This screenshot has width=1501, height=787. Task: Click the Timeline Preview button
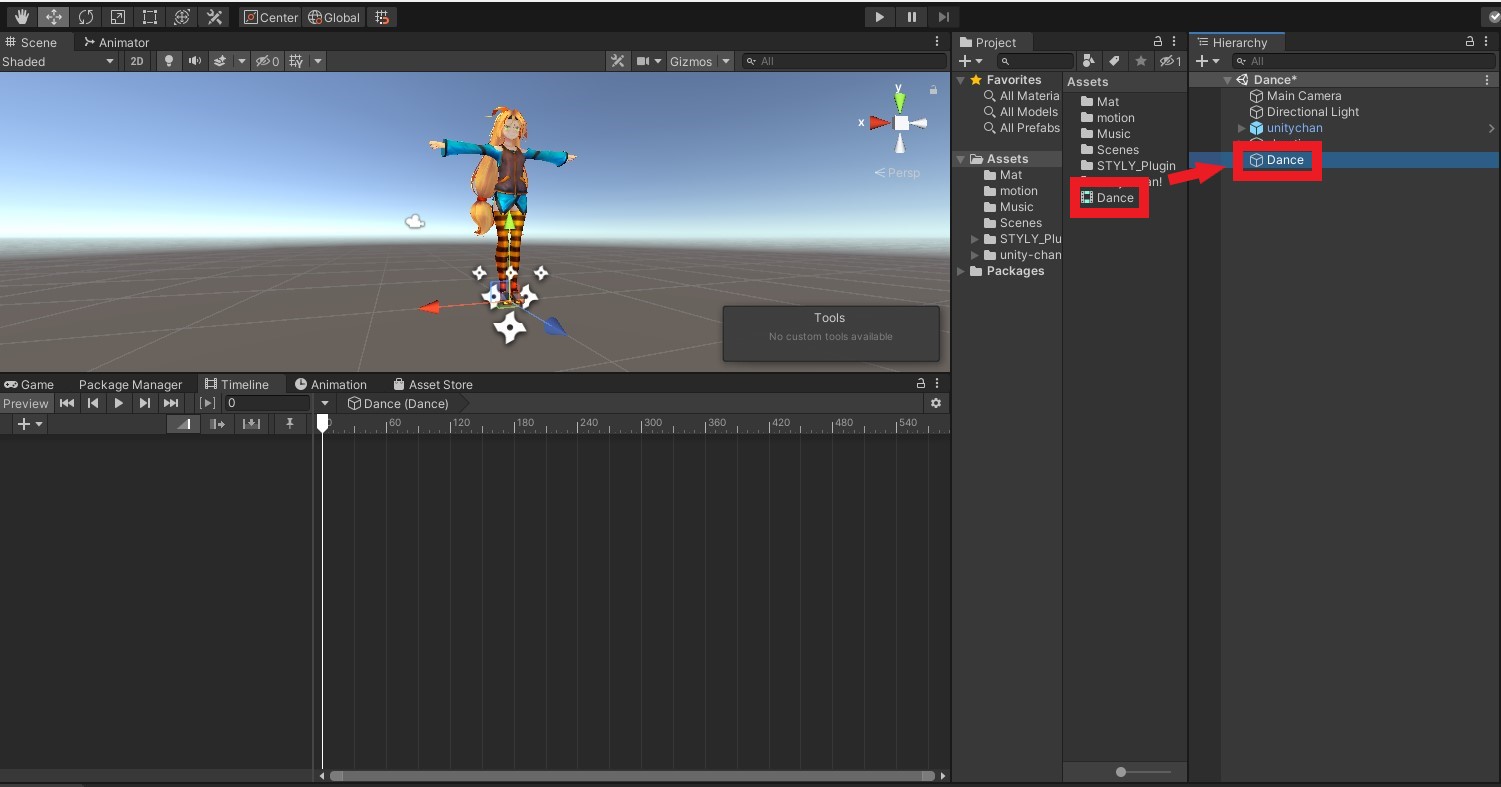[x=25, y=403]
